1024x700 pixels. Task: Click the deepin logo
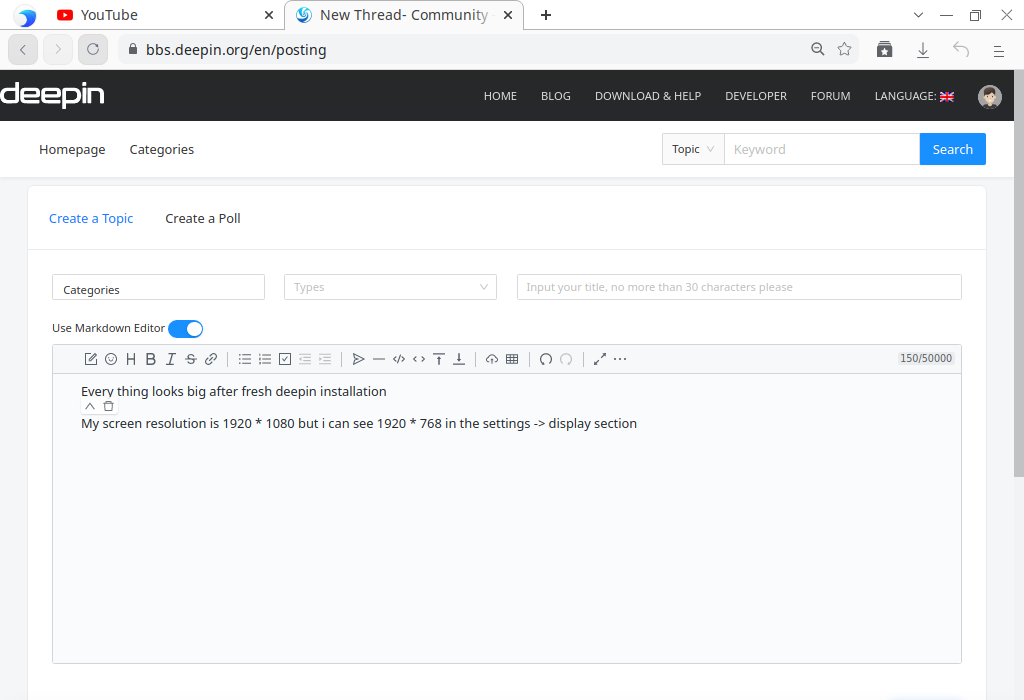coord(52,95)
